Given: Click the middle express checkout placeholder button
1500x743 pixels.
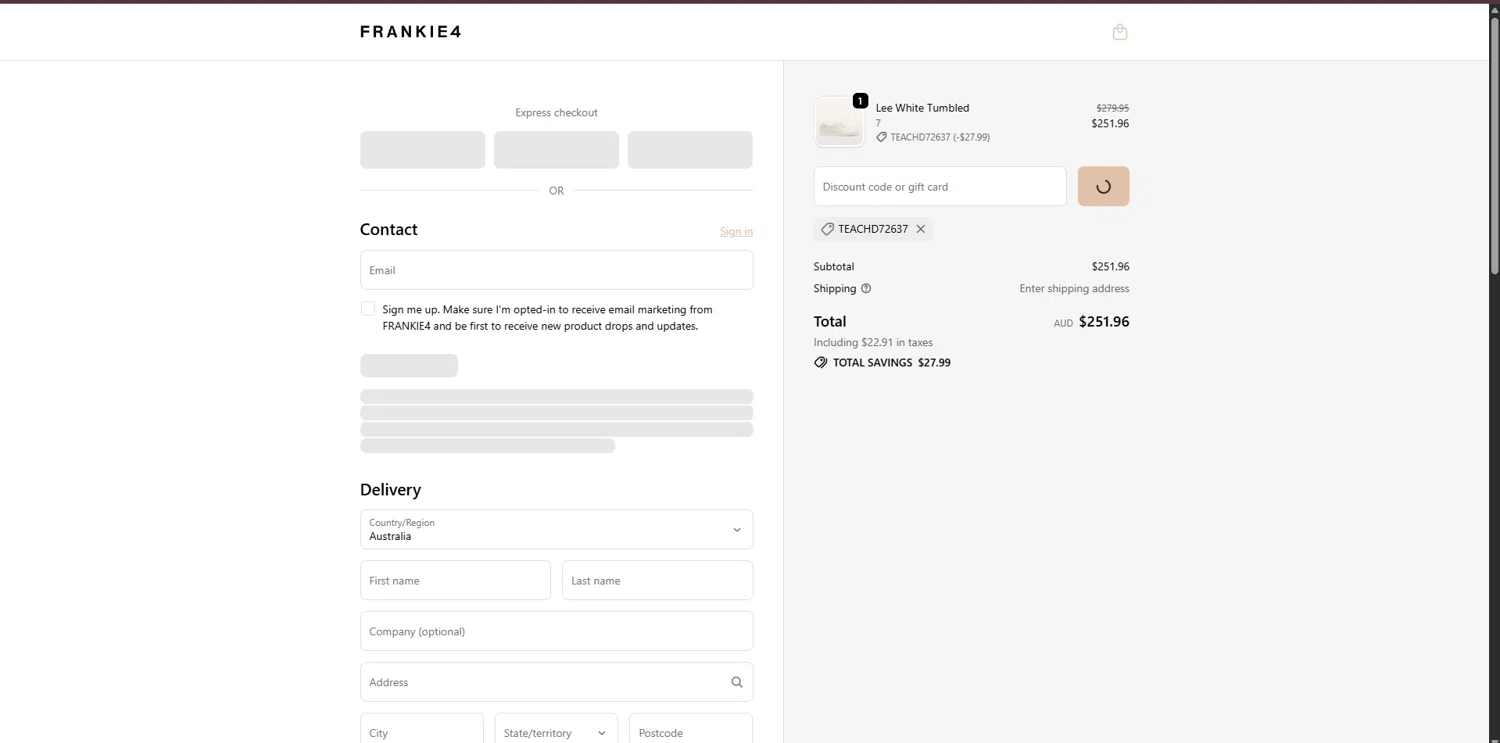Looking at the screenshot, I should [557, 150].
